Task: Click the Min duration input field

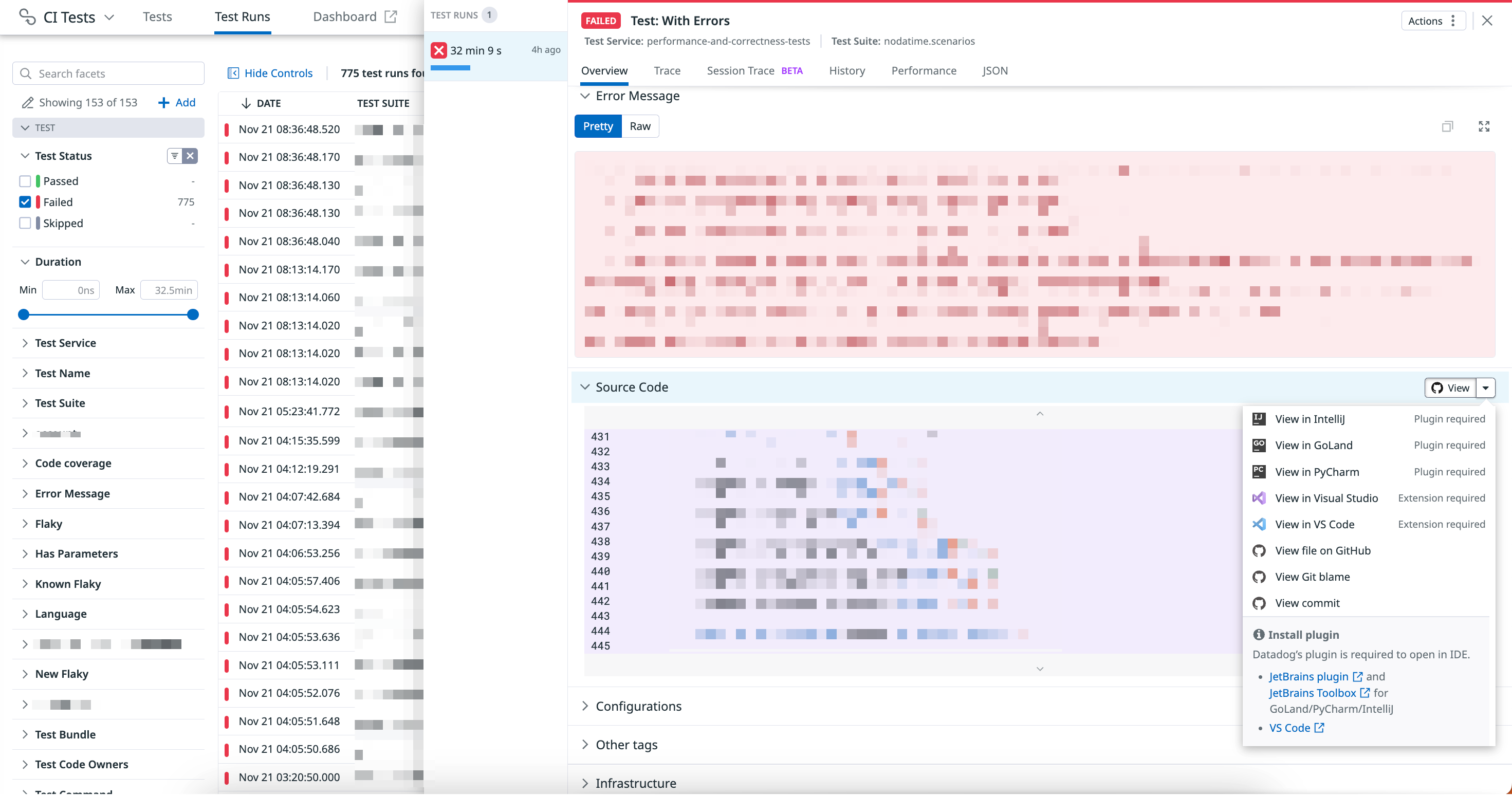Action: [70, 290]
